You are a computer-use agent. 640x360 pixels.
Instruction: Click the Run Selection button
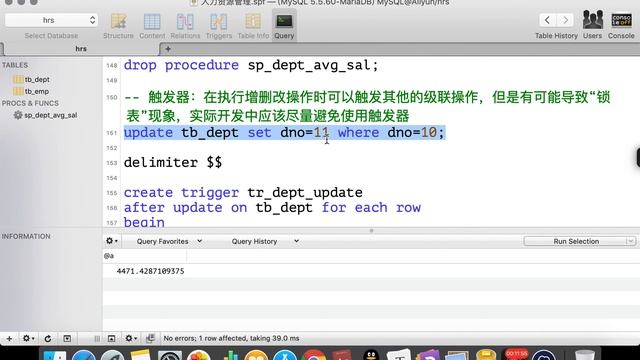(576, 241)
